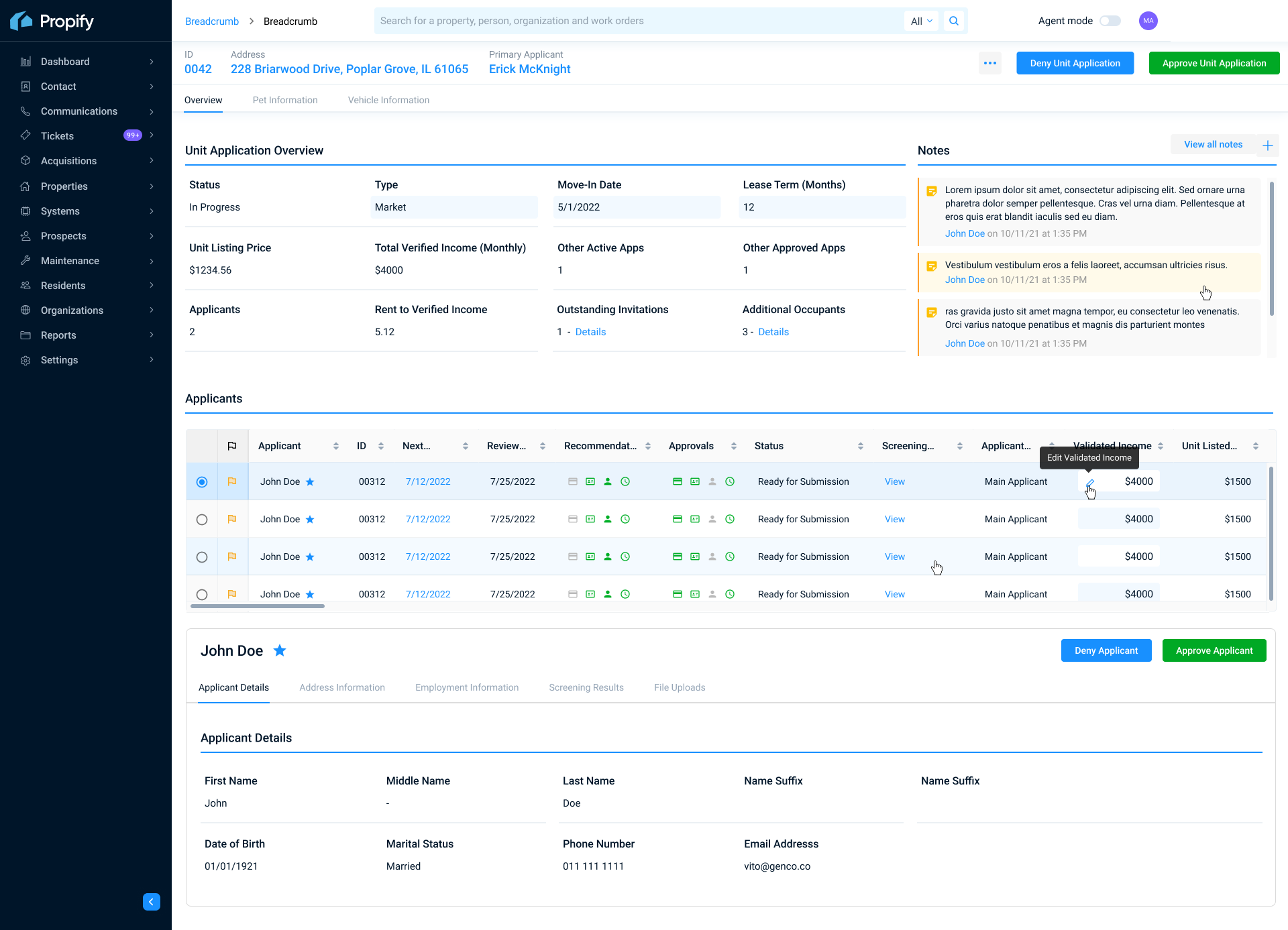Click the flag icon in first applicant row
The image size is (1288, 930).
[x=232, y=481]
